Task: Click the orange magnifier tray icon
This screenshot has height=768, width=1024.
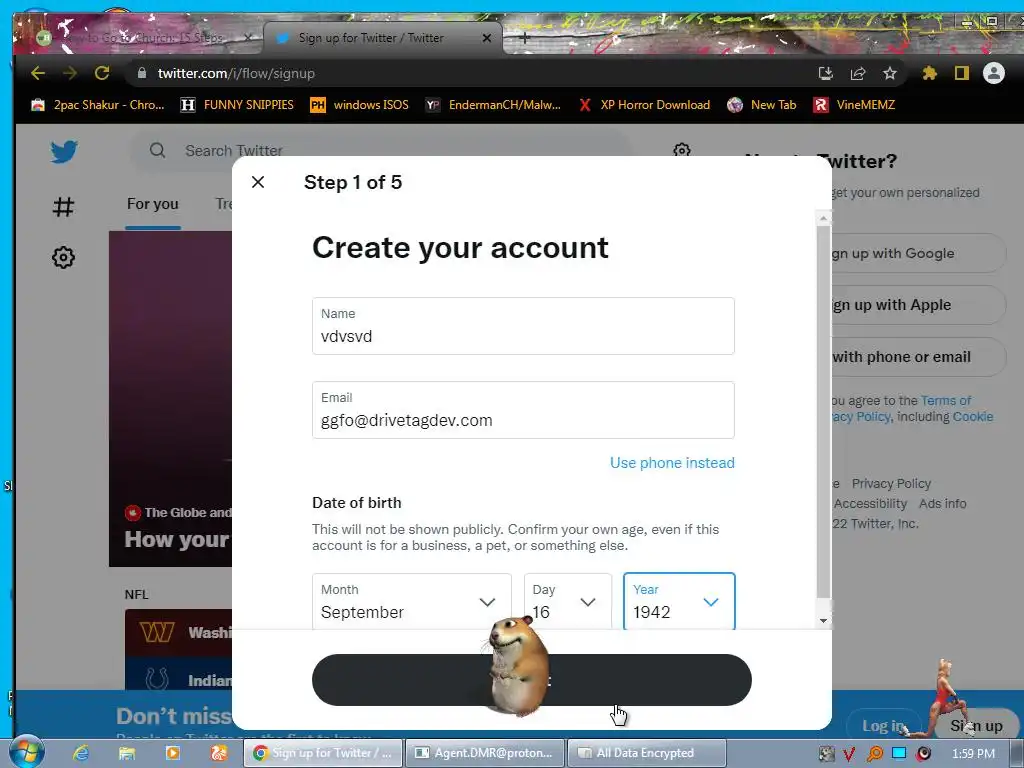Action: click(x=875, y=754)
